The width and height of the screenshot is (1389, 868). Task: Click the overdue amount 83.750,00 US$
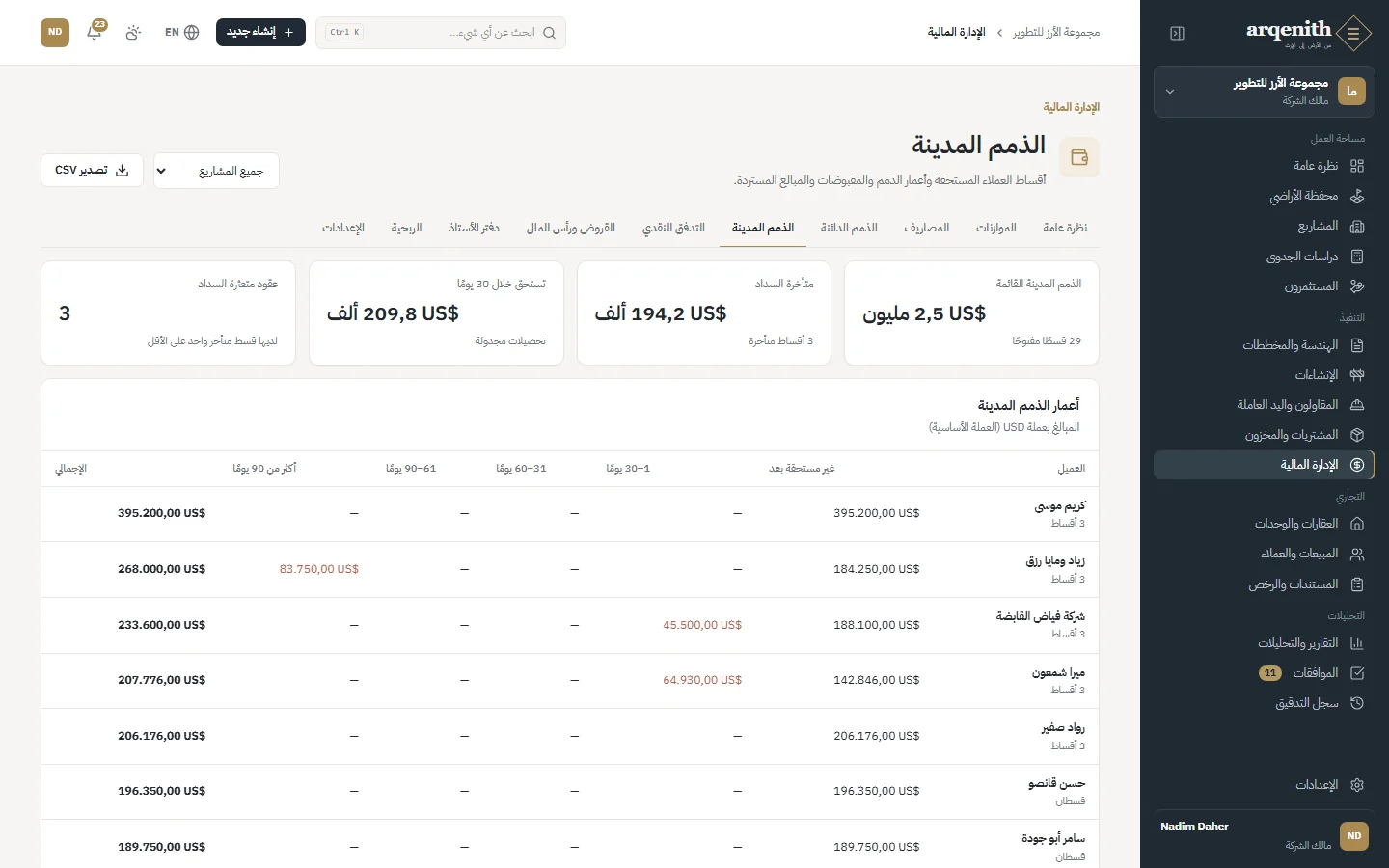click(x=319, y=569)
